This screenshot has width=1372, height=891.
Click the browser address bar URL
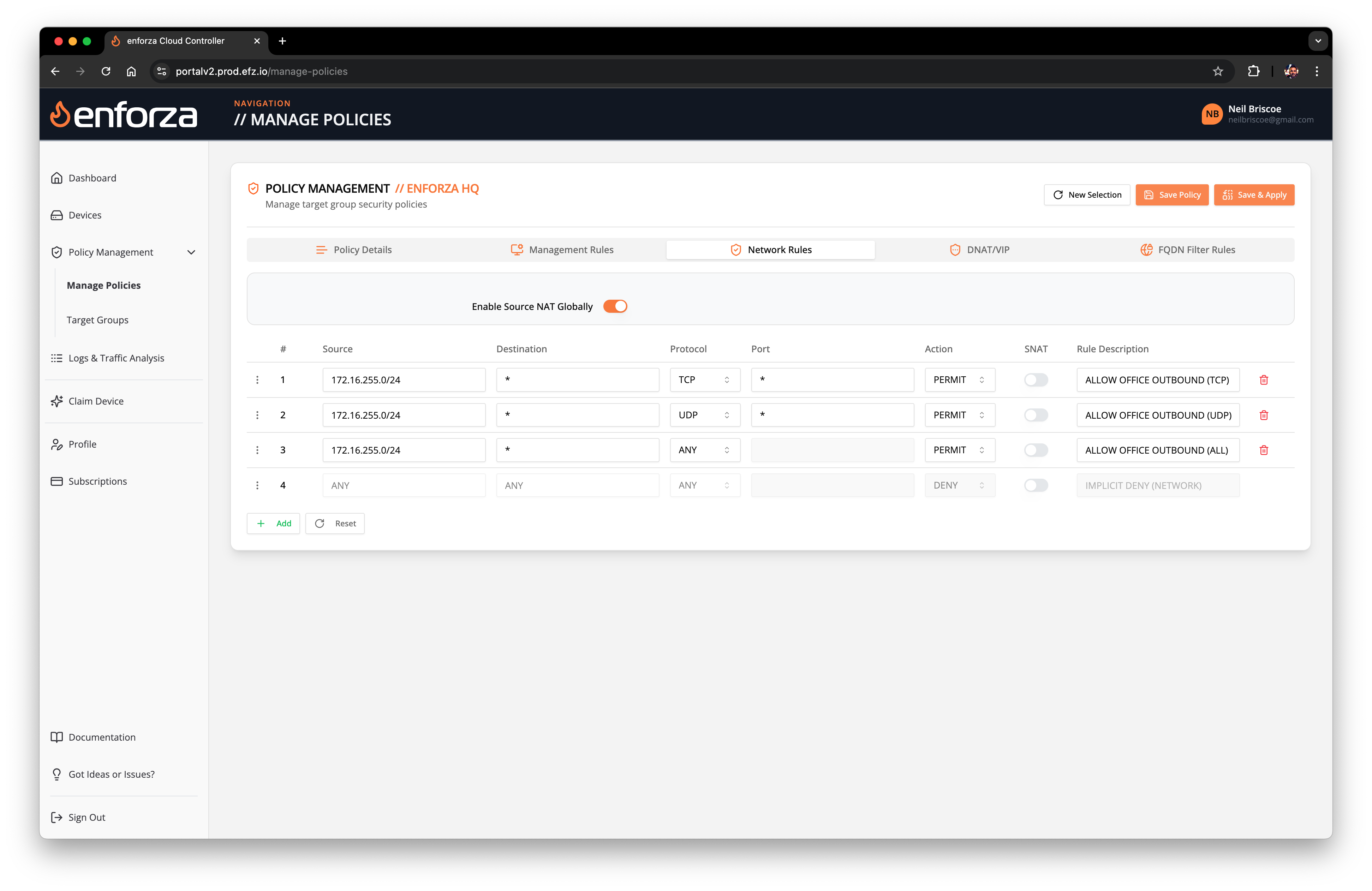(x=262, y=71)
